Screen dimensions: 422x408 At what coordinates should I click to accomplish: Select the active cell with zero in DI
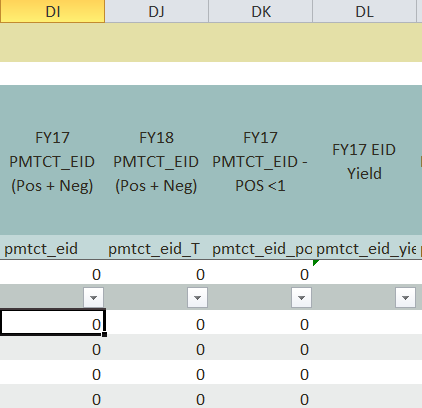tap(52, 323)
